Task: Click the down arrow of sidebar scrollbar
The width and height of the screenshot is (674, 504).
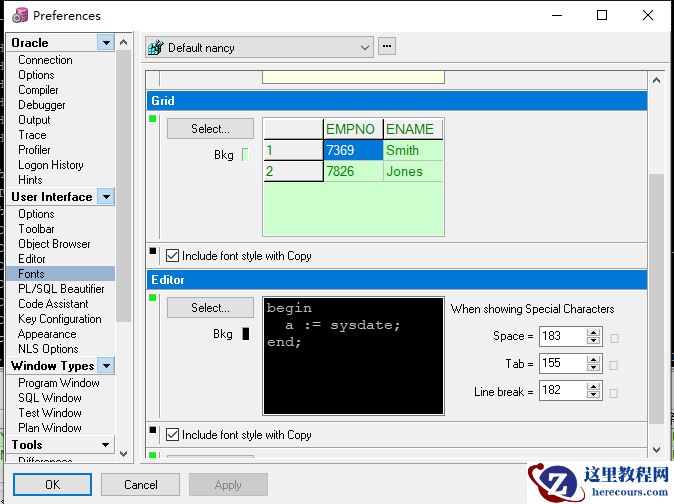Action: [x=123, y=454]
